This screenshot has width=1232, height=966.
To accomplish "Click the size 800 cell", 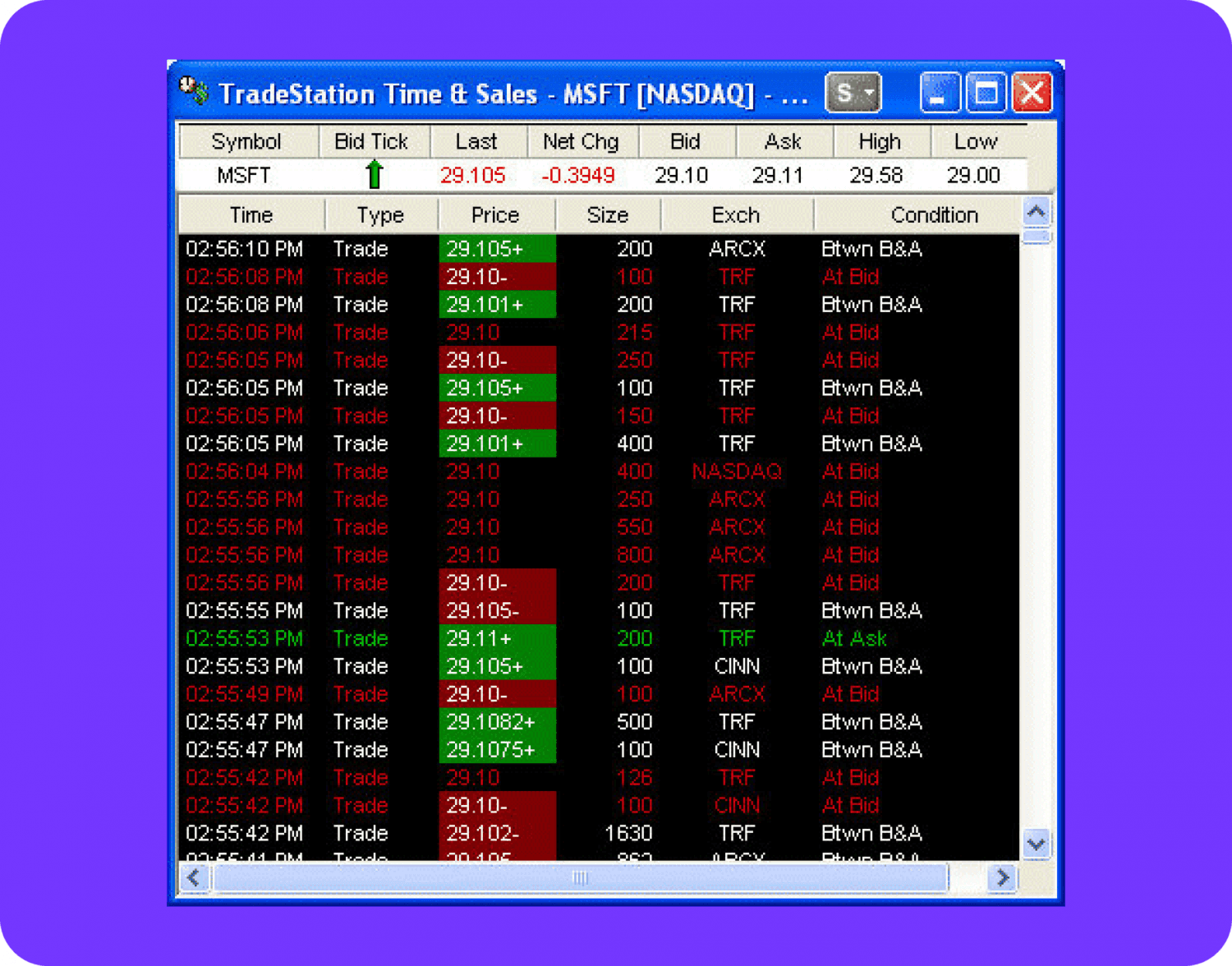I will pos(635,555).
